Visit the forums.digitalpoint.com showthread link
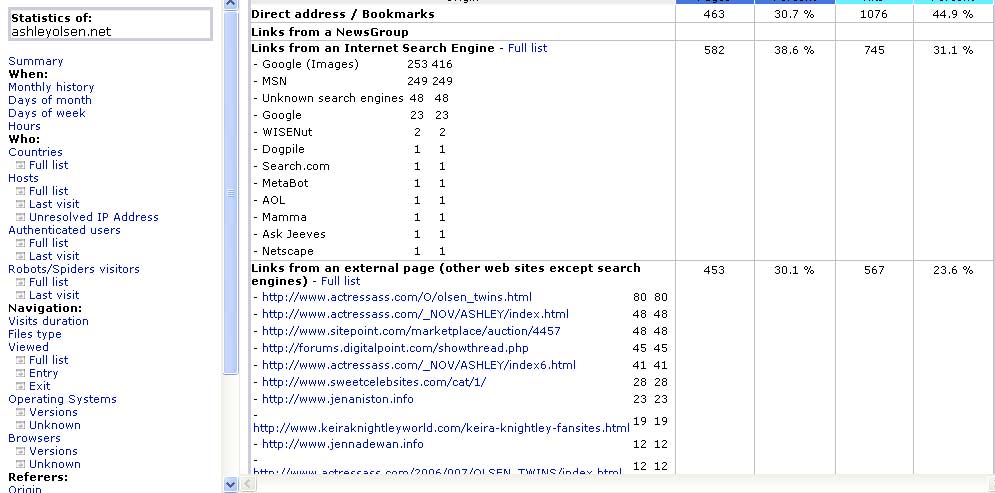Screen dimensions: 995x493 point(395,348)
